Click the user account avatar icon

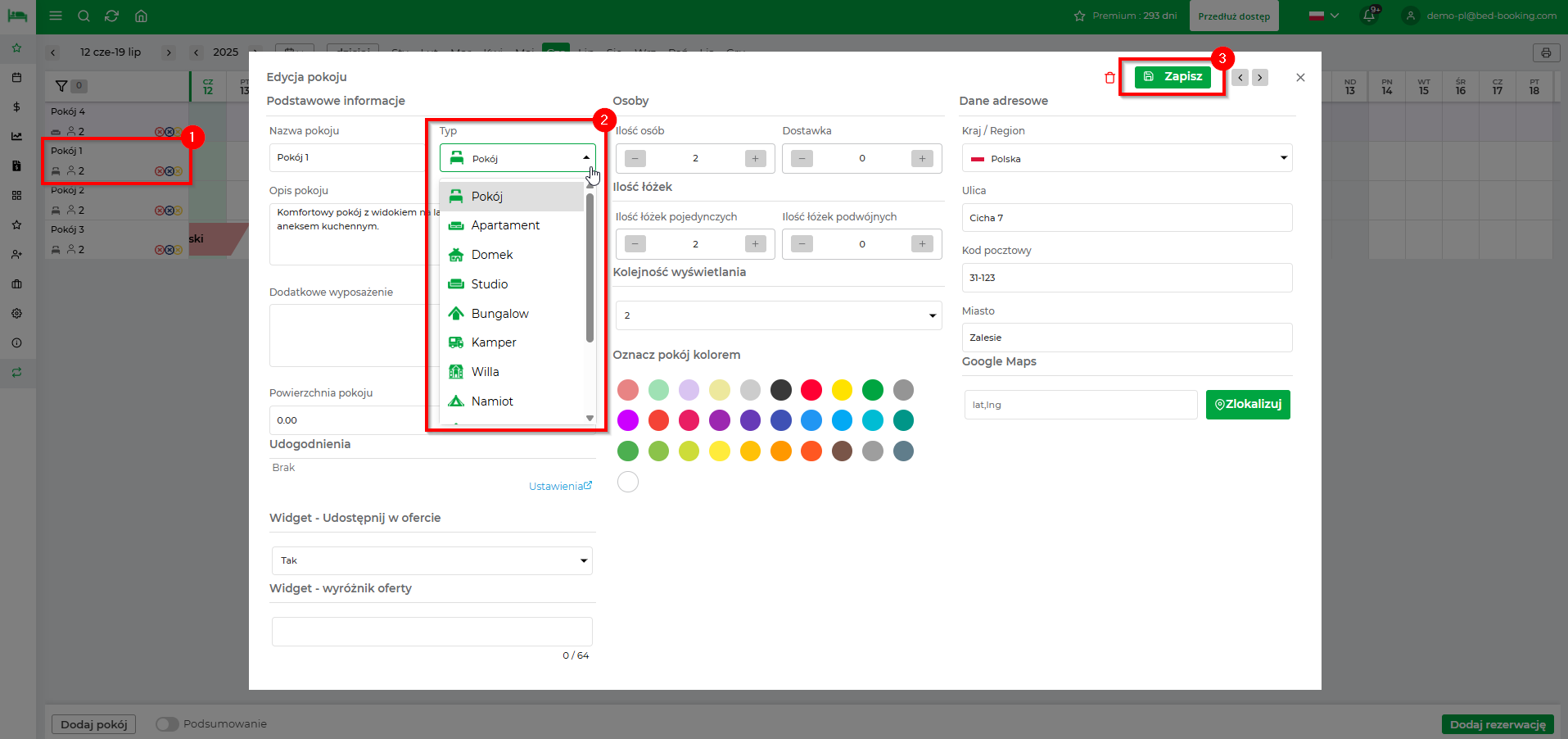(x=1410, y=16)
